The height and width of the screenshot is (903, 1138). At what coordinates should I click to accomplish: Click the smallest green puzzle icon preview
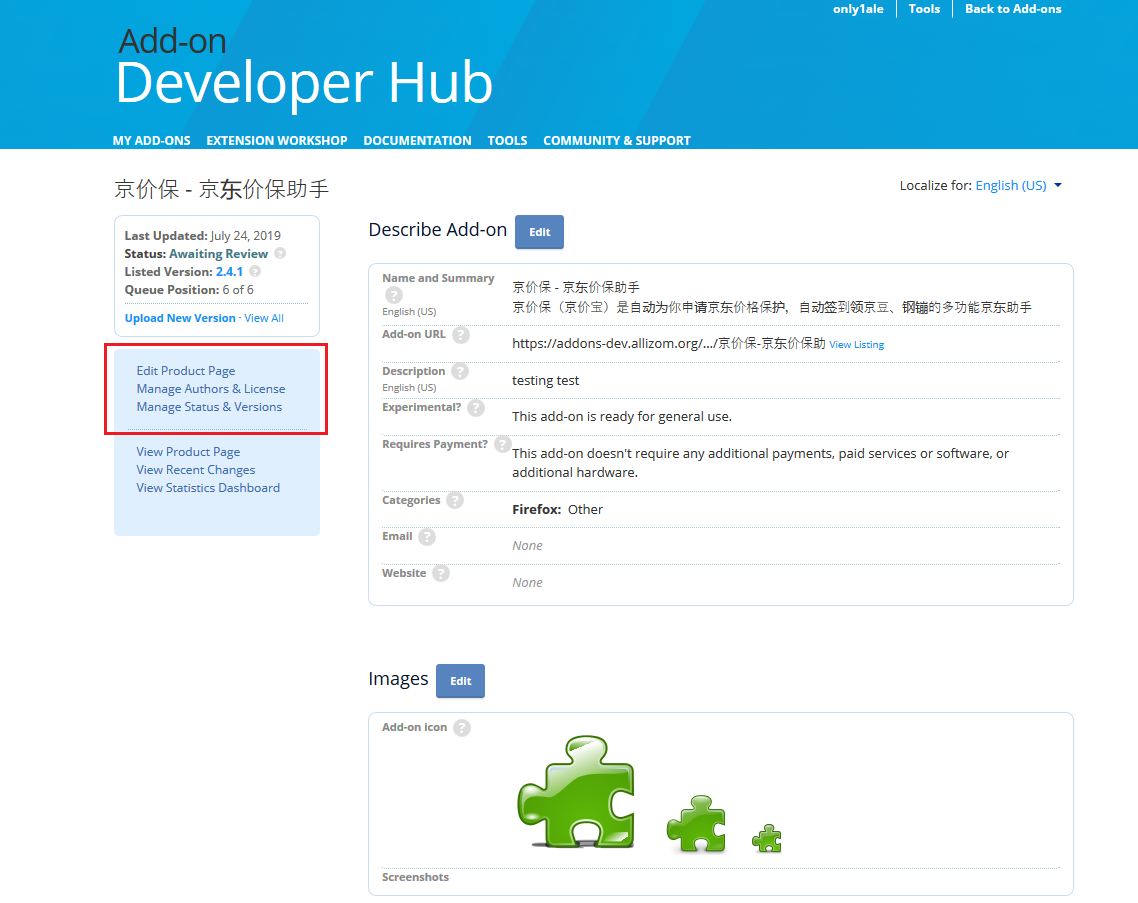766,838
